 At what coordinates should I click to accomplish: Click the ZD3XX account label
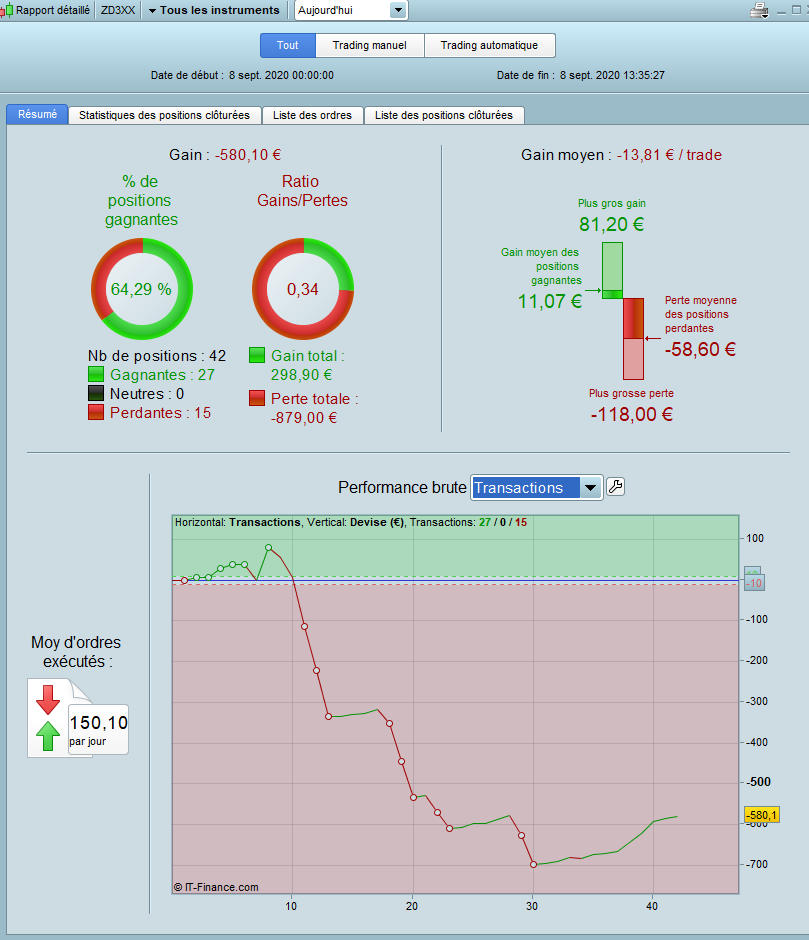click(x=118, y=10)
